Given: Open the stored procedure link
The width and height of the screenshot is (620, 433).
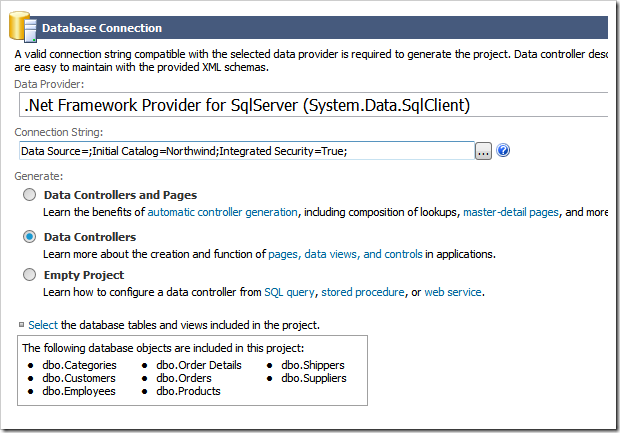Looking at the screenshot, I should click(363, 292).
